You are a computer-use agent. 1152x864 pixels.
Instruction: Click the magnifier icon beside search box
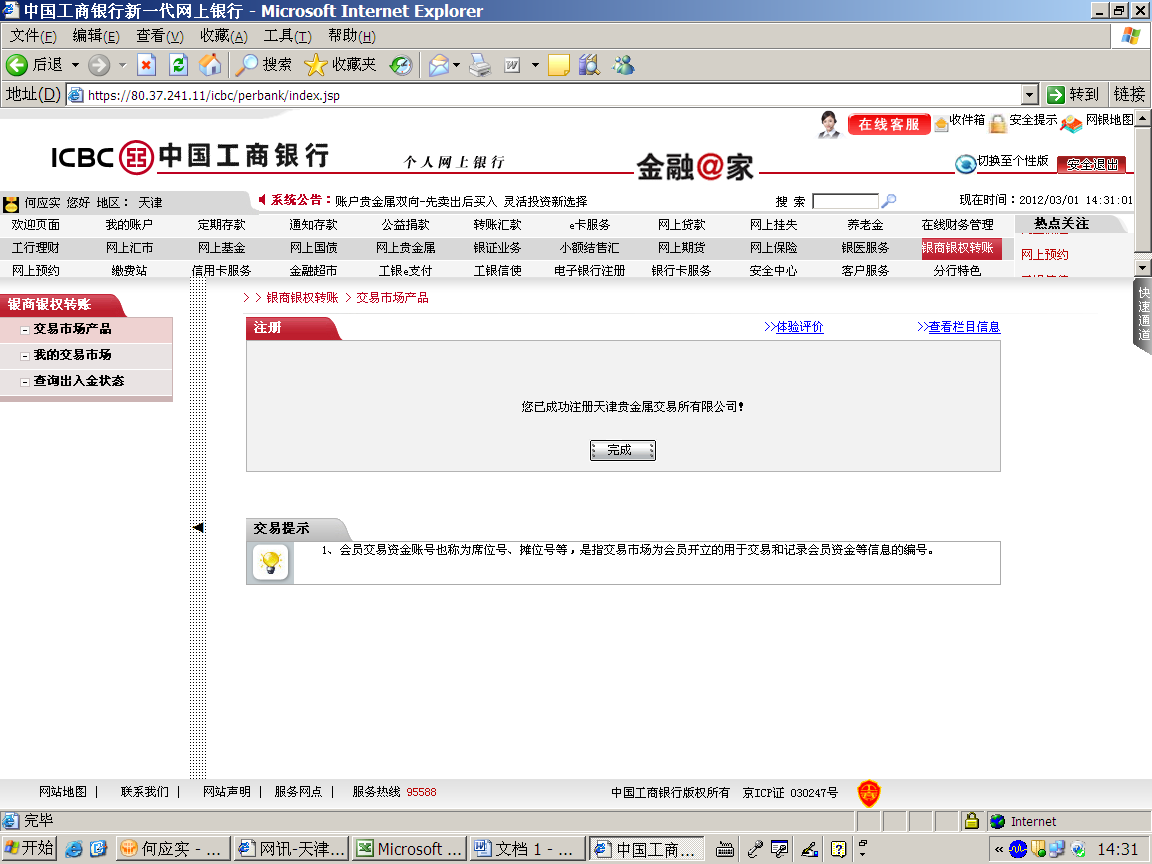click(x=889, y=201)
